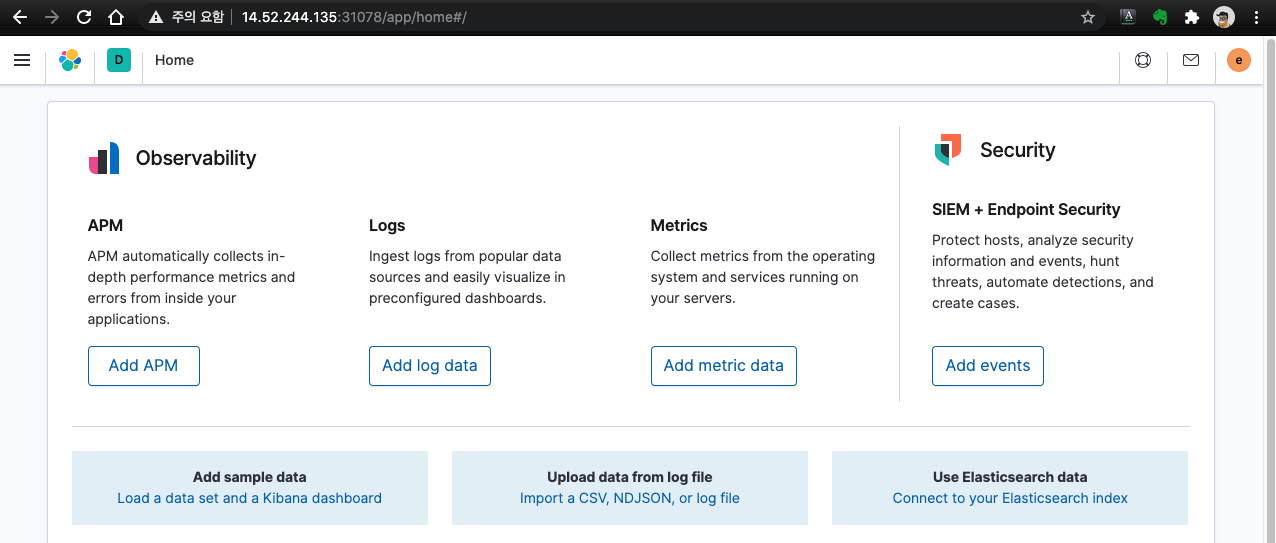Click the Add APM button

pos(144,366)
